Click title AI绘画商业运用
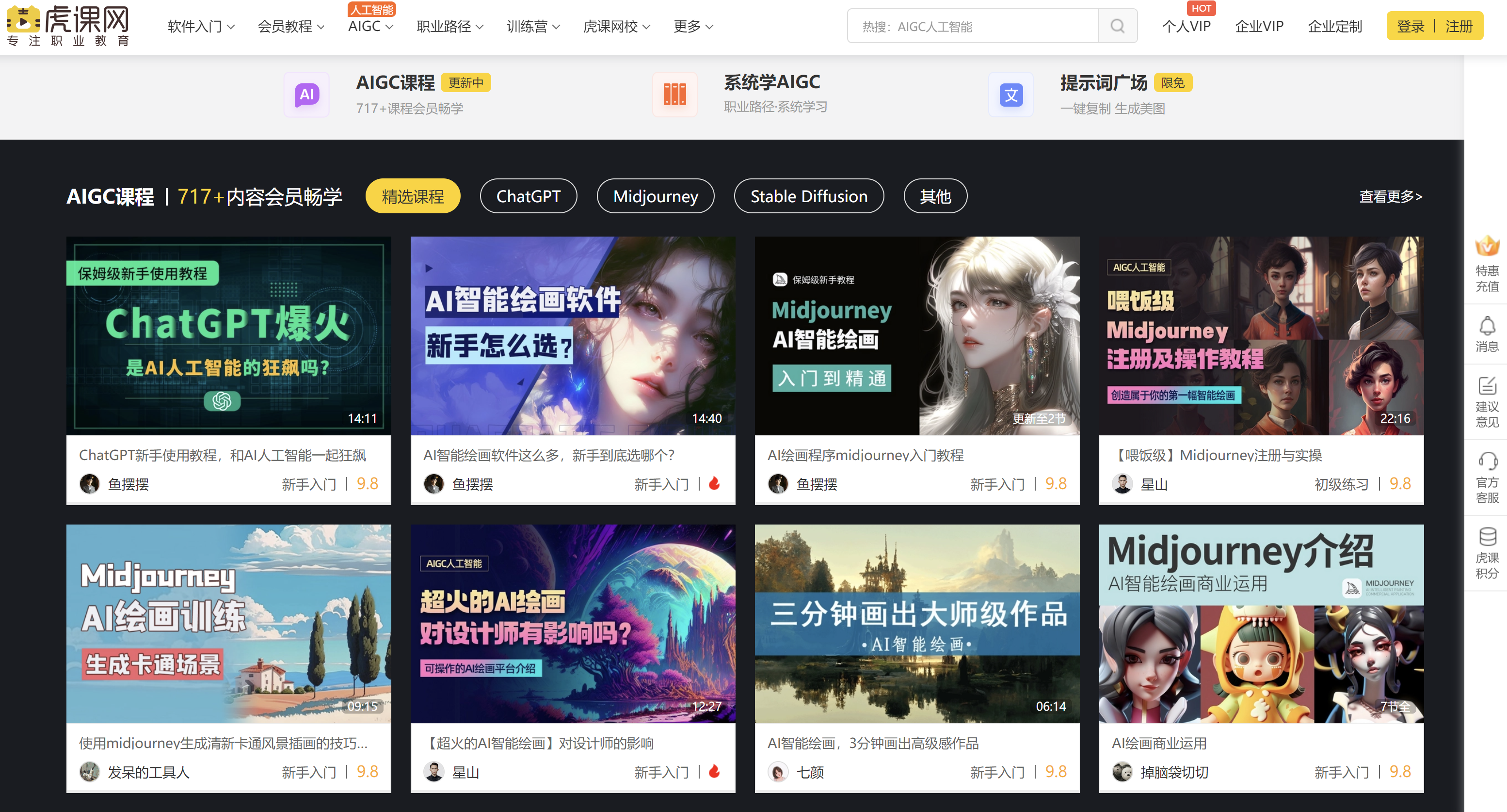1507x812 pixels. click(x=1159, y=743)
